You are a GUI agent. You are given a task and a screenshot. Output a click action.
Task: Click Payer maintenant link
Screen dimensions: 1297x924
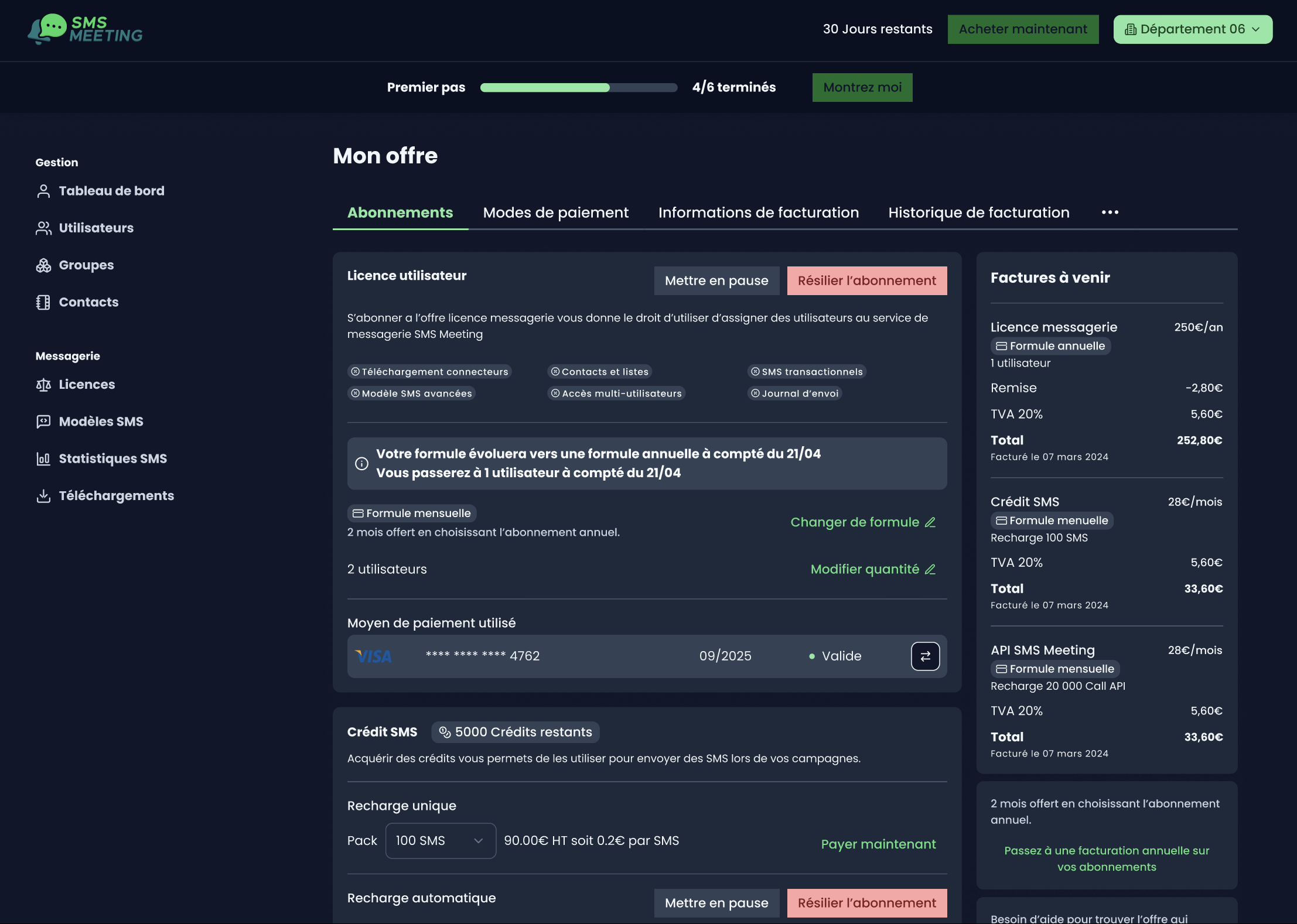coord(878,844)
